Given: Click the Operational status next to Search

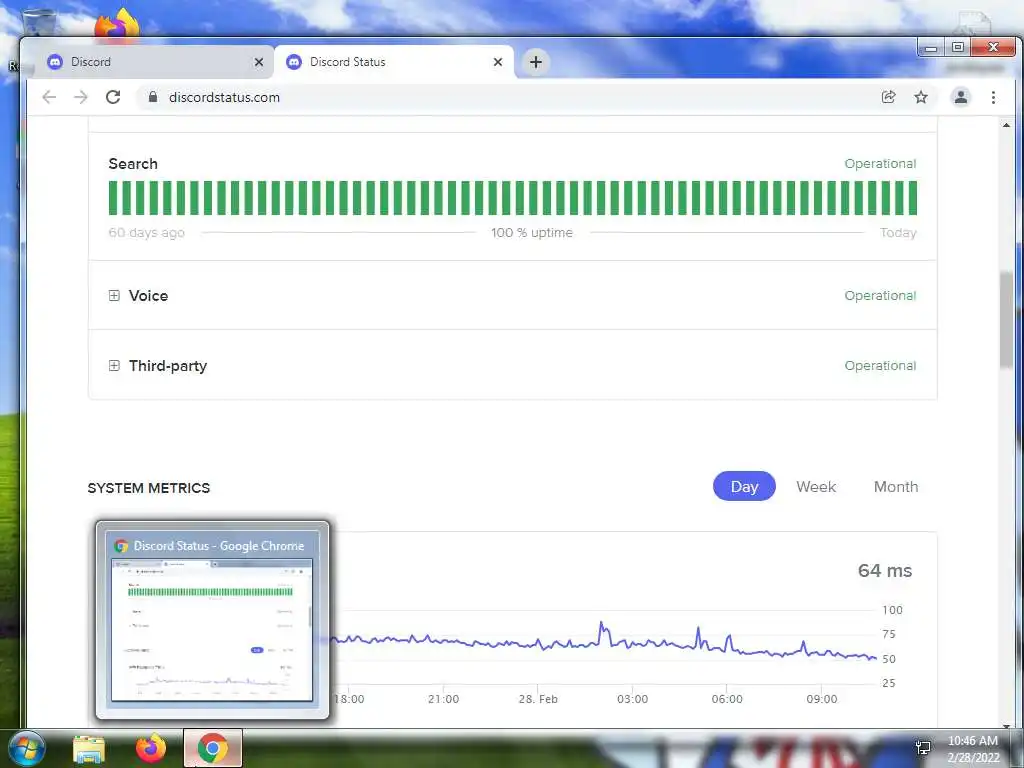Looking at the screenshot, I should click(x=880, y=164).
